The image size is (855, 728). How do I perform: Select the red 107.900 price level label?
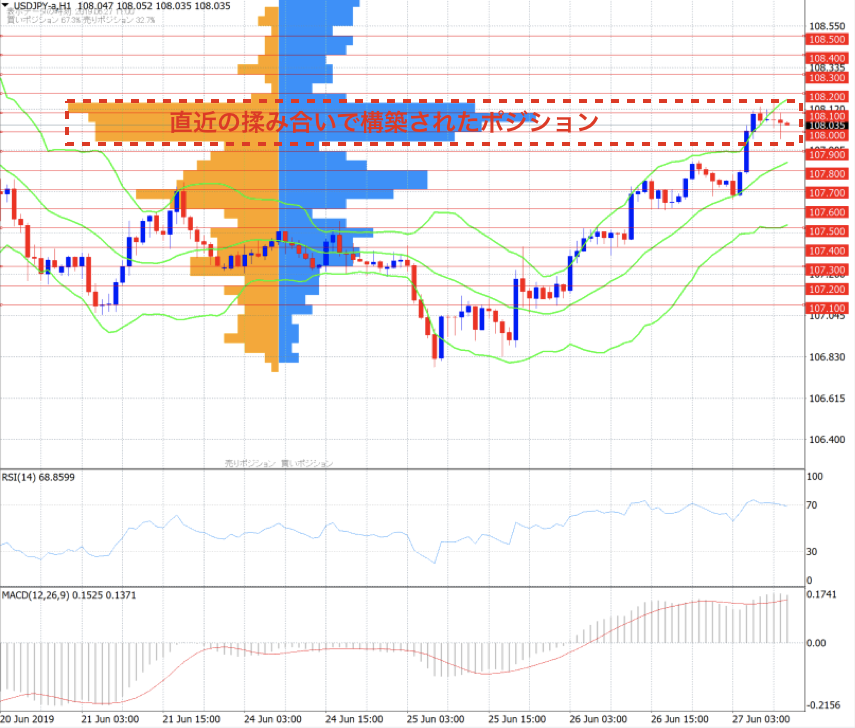coord(827,155)
